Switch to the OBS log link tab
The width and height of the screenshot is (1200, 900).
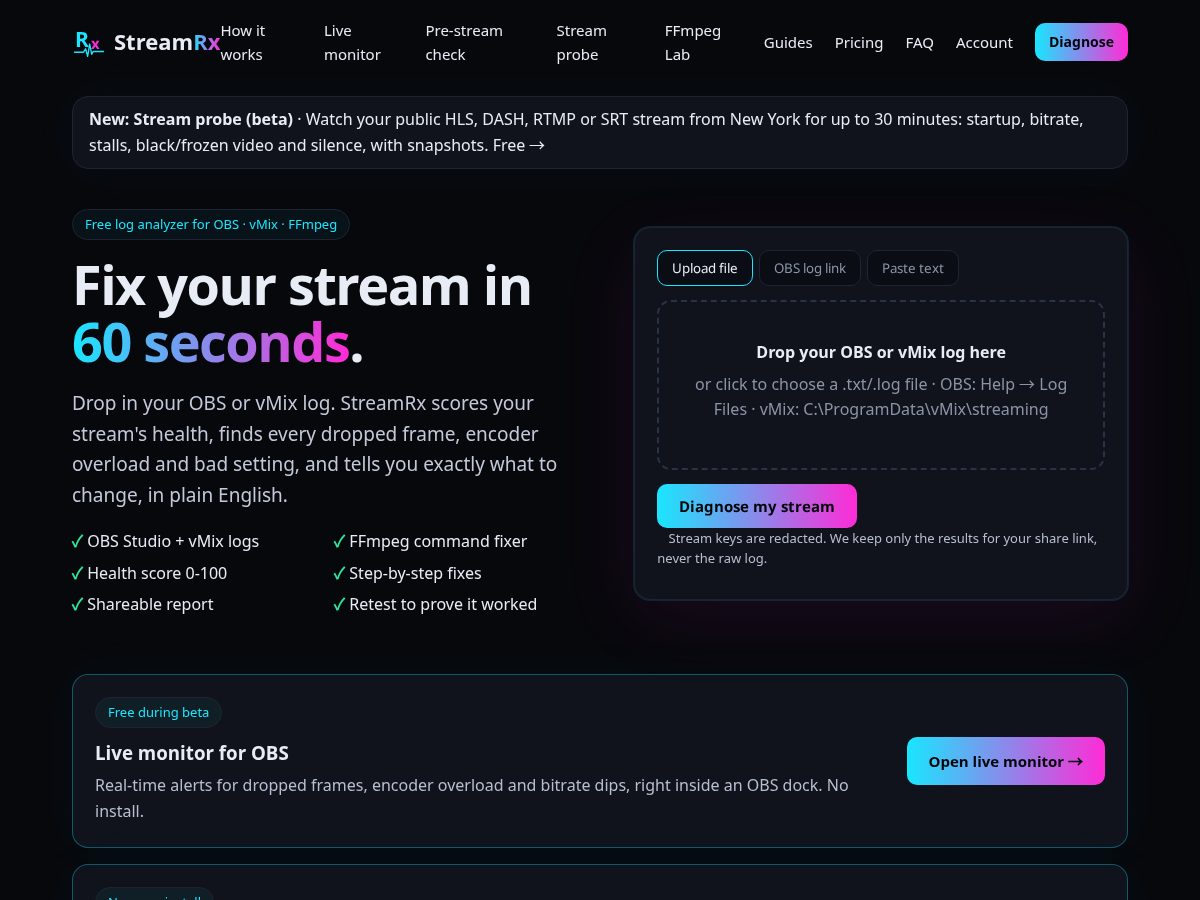(x=810, y=268)
